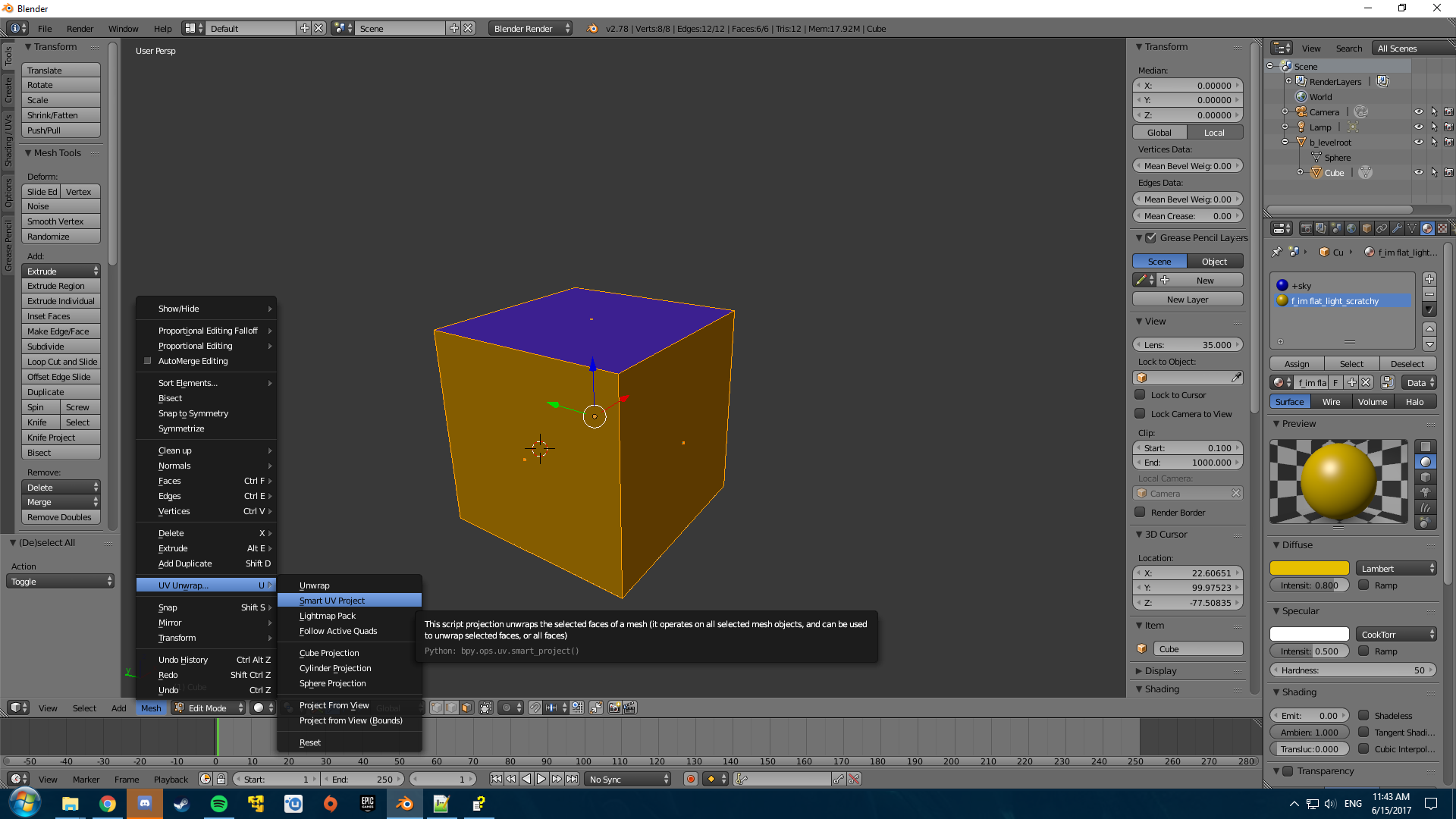Click the OpenGL render image icon
This screenshot has height=819, width=1456.
pyautogui.click(x=614, y=708)
